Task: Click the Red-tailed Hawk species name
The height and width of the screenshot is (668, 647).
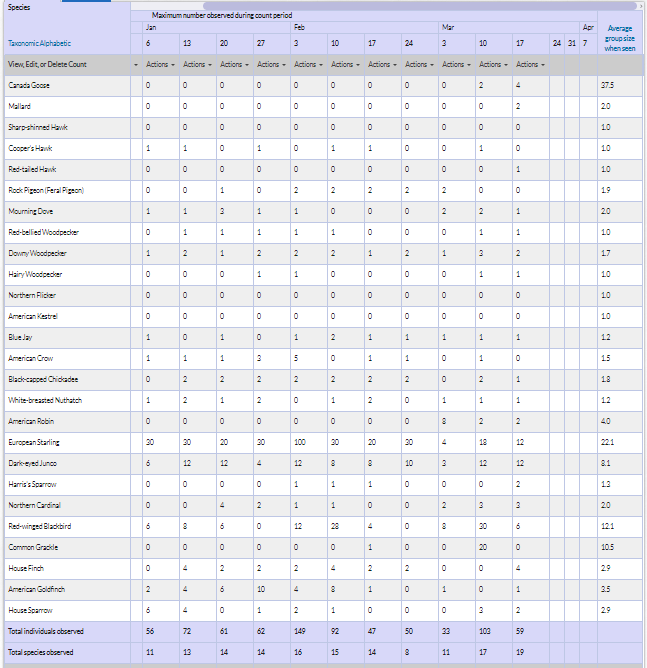Action: (32, 169)
